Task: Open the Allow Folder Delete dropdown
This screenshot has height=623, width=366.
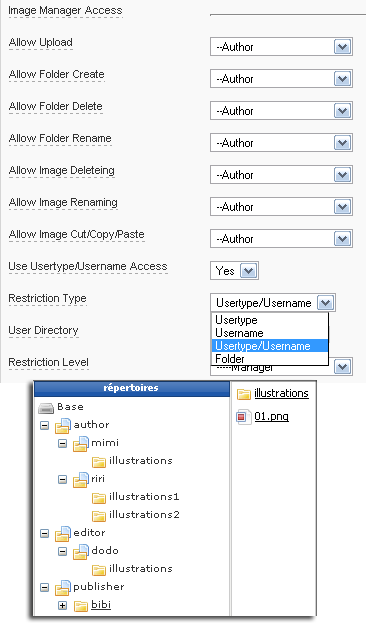Action: tap(281, 111)
